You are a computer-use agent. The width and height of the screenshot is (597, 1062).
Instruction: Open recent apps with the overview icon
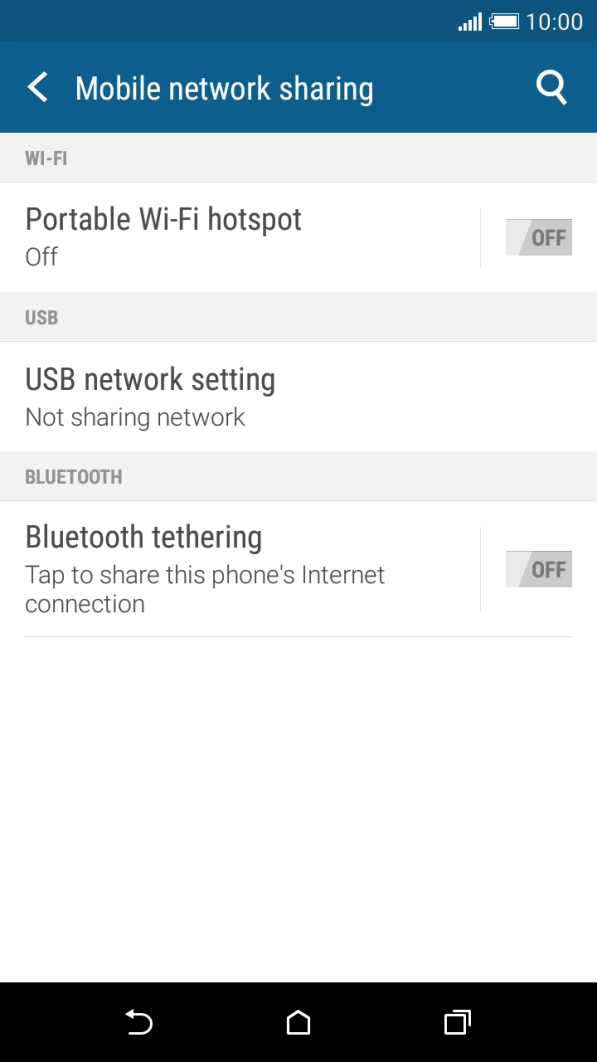tap(456, 1023)
